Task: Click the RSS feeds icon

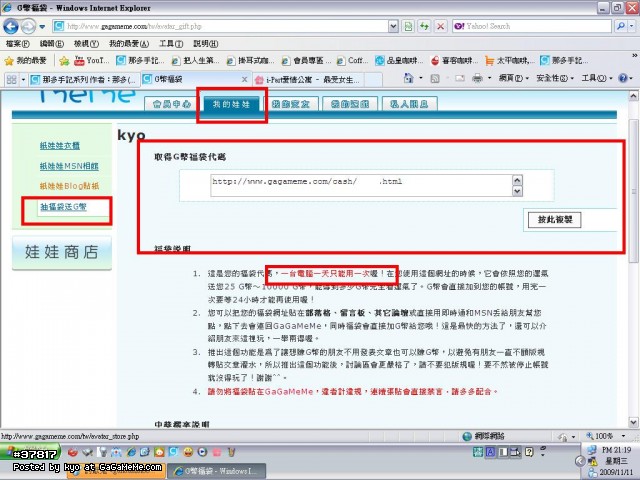Action: pos(435,78)
